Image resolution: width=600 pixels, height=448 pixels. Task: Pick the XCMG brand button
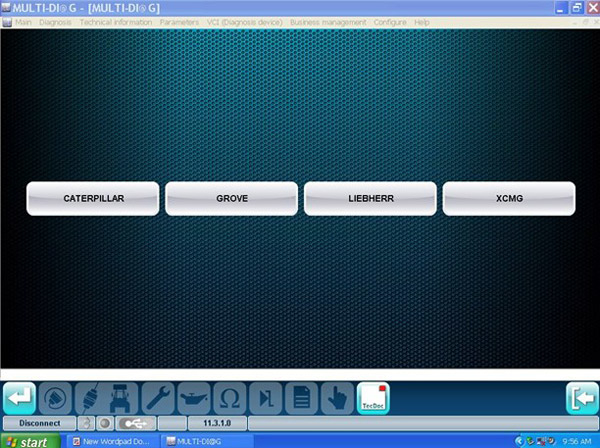point(509,198)
